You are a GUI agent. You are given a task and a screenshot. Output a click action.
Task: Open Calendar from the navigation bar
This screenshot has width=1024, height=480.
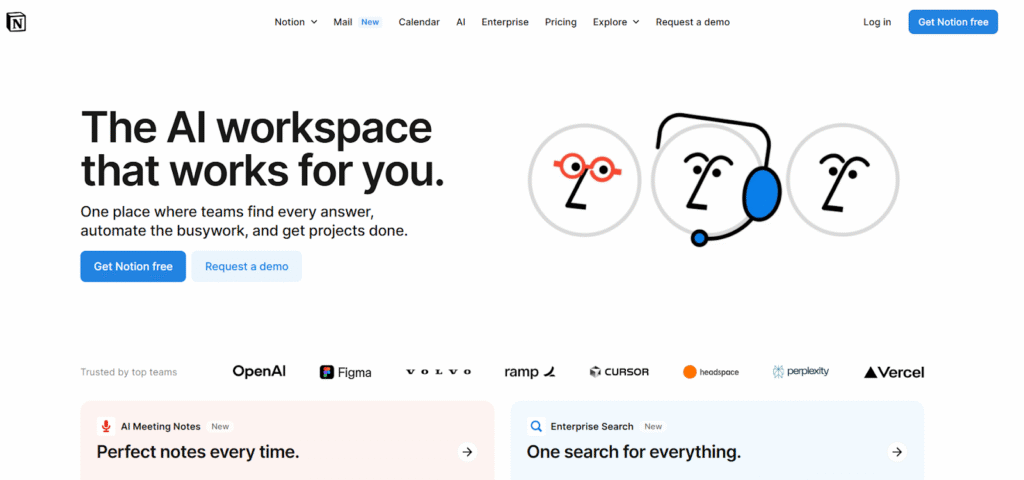419,22
